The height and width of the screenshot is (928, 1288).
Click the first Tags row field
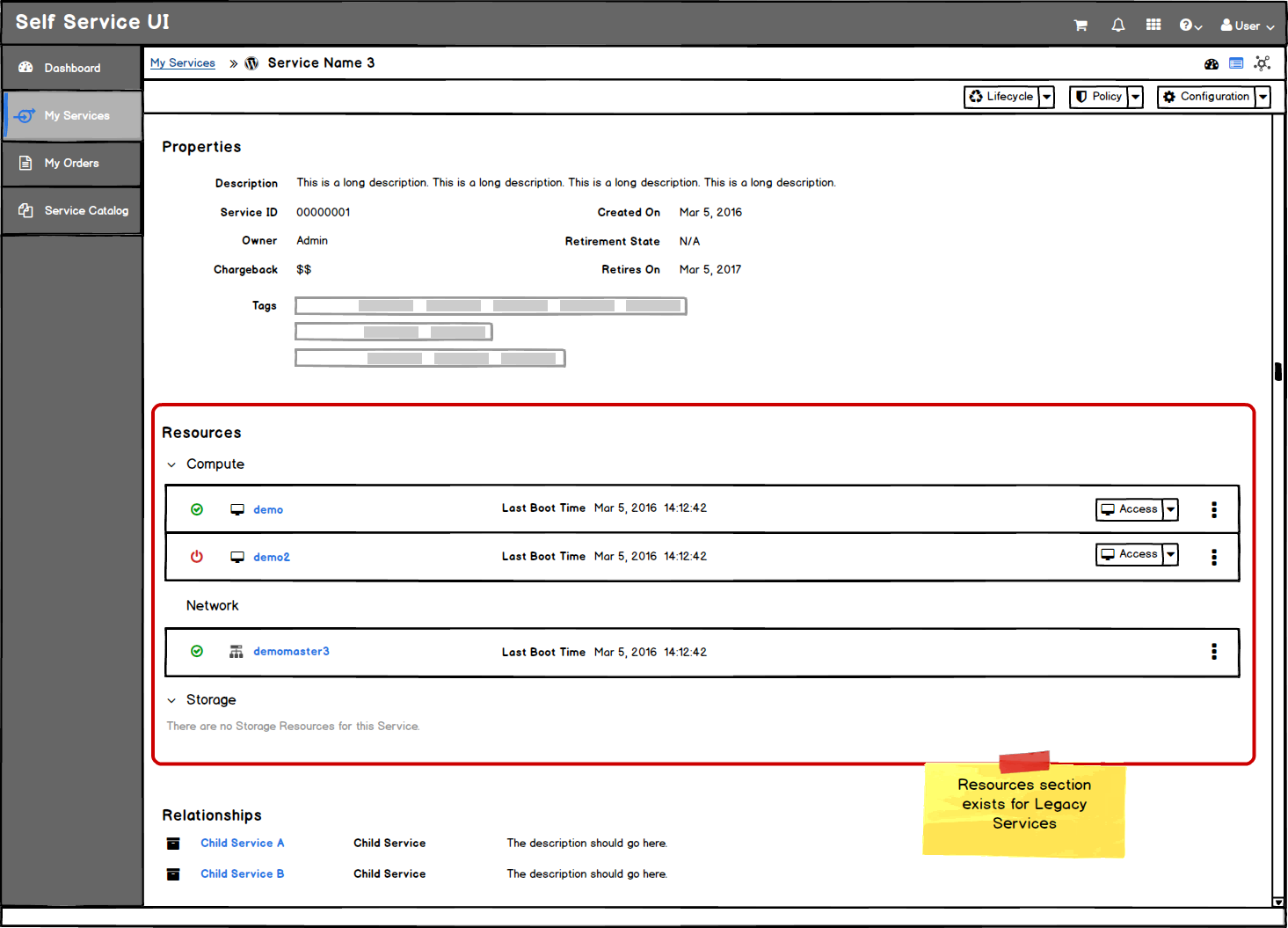[491, 305]
